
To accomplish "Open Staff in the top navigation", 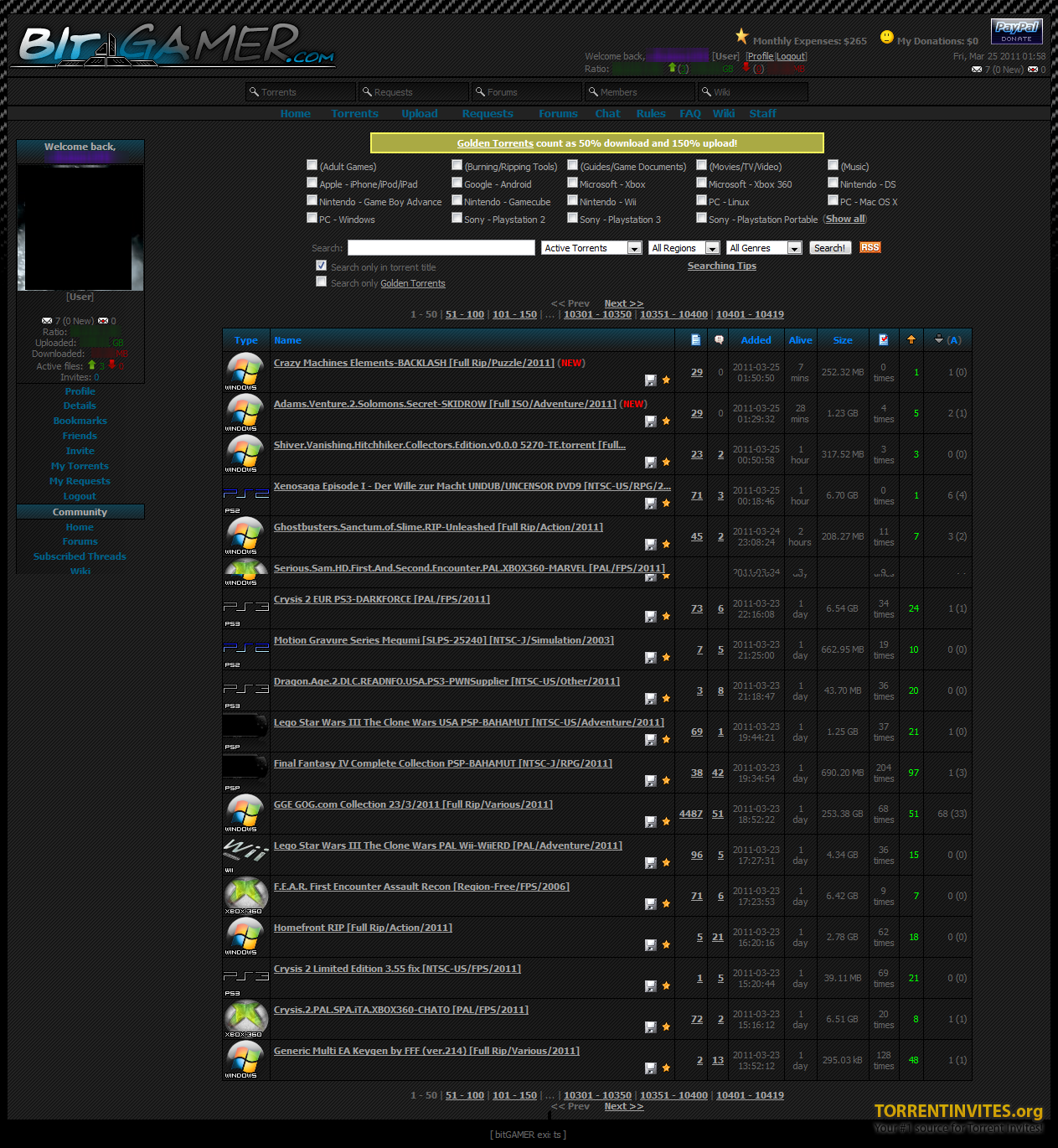I will point(763,113).
